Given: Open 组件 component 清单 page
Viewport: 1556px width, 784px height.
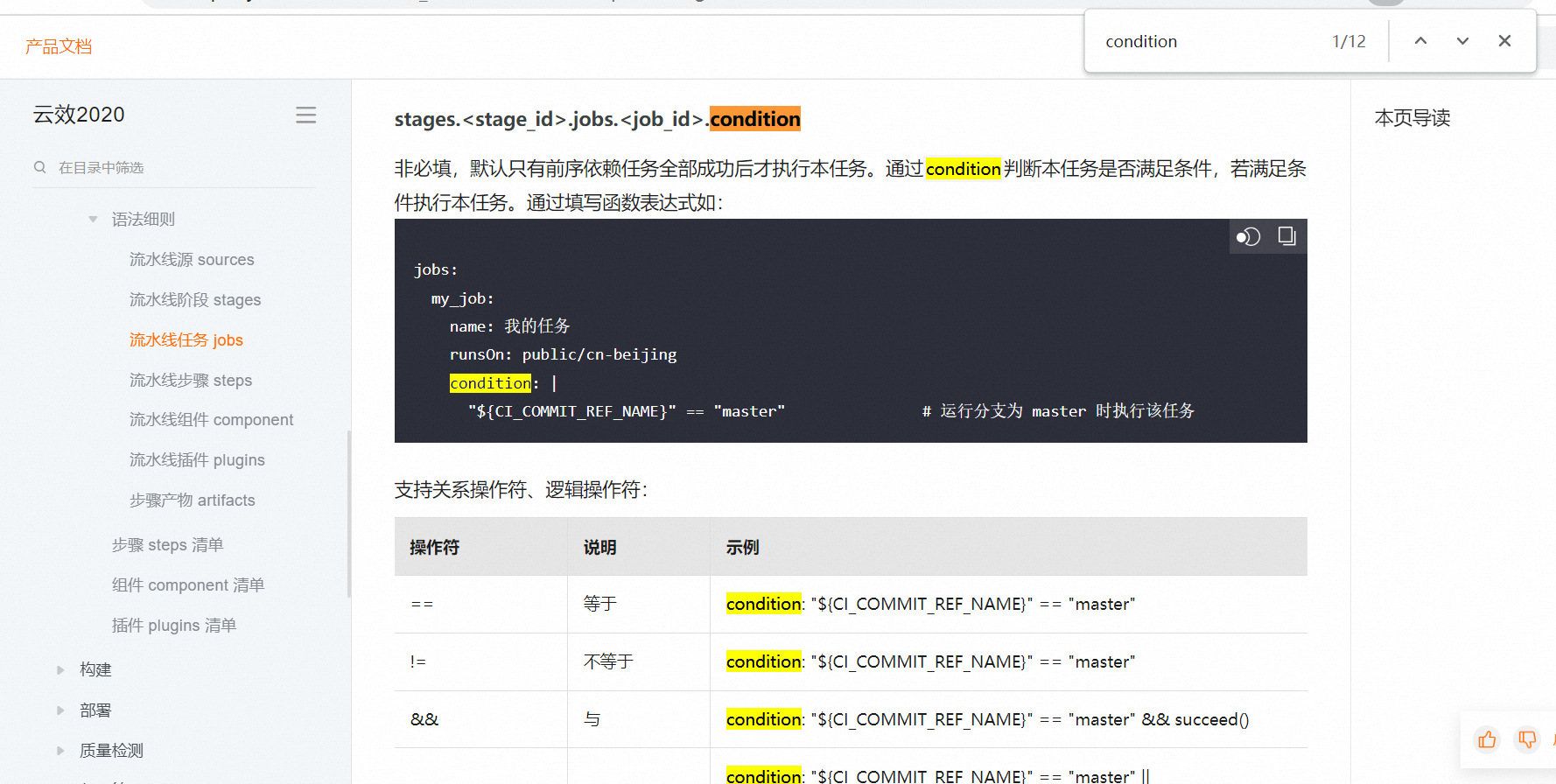Looking at the screenshot, I should point(188,585).
